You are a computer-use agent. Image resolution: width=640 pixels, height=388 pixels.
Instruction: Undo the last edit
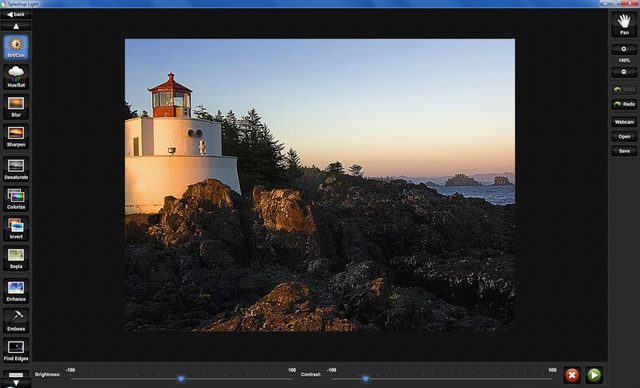point(624,89)
